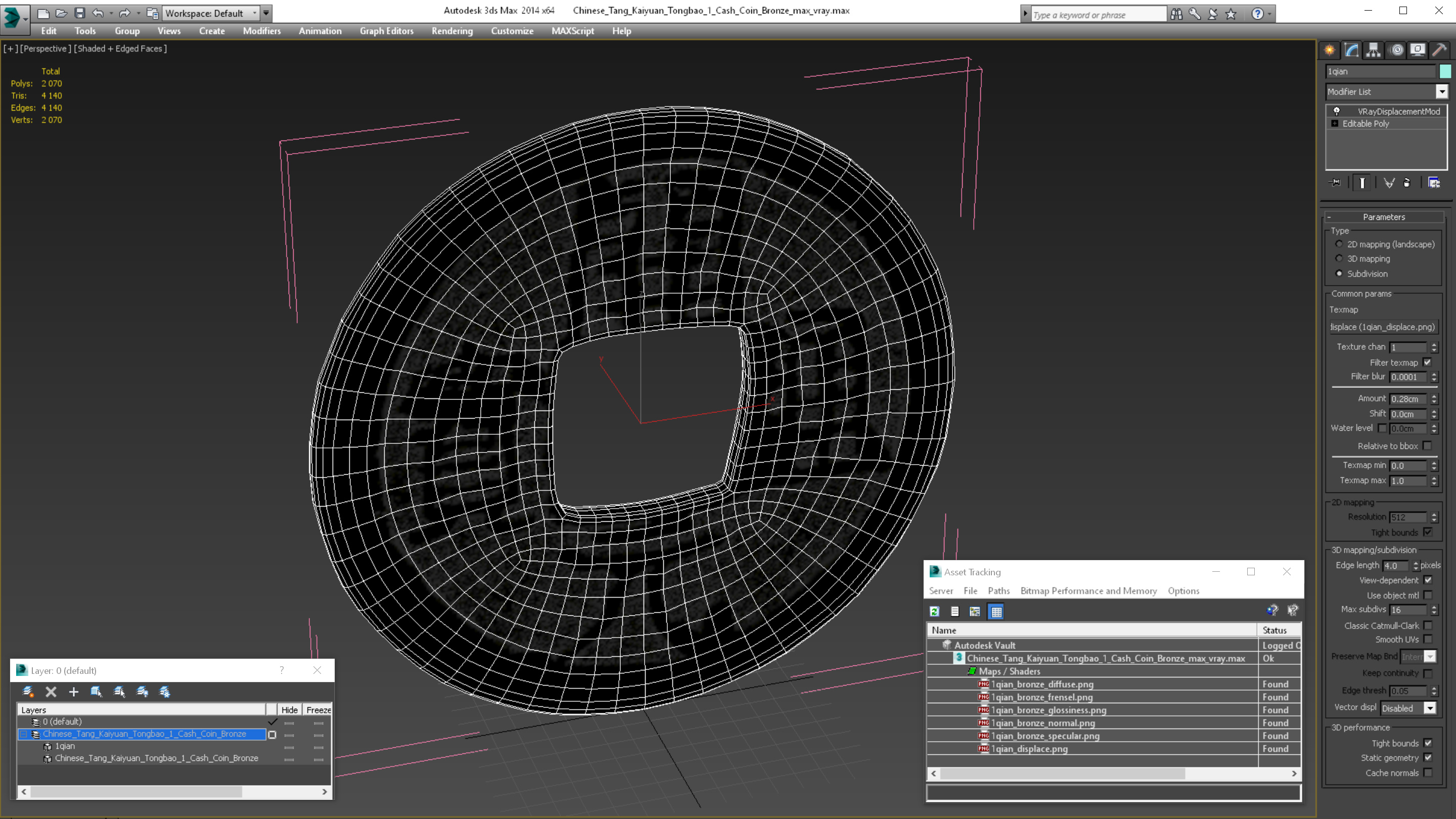Click the Open File icon
This screenshot has height=819, width=1456.
(61, 13)
